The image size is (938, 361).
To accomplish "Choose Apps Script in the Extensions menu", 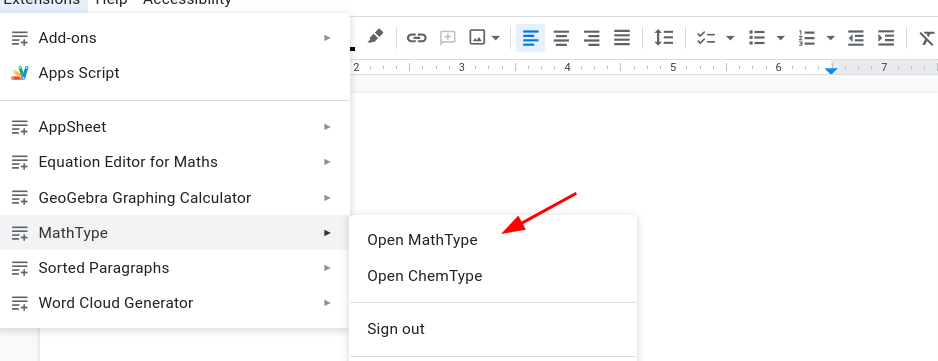I will (175, 73).
